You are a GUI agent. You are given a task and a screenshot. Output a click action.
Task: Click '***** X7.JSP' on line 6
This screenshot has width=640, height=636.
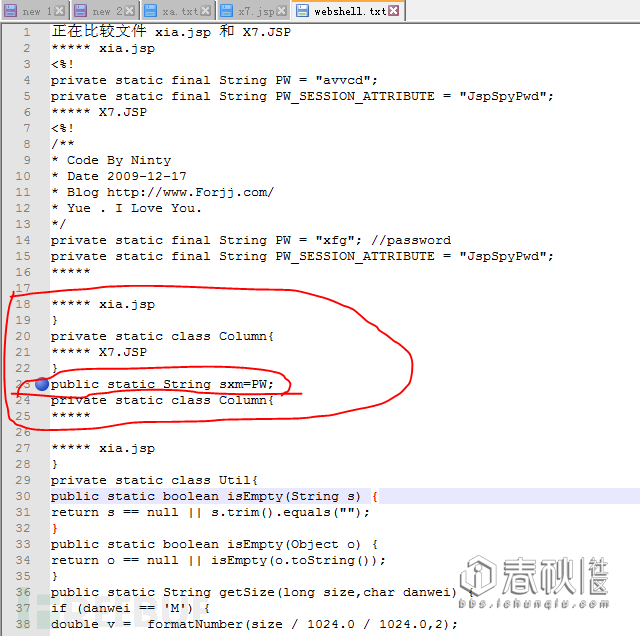99,112
